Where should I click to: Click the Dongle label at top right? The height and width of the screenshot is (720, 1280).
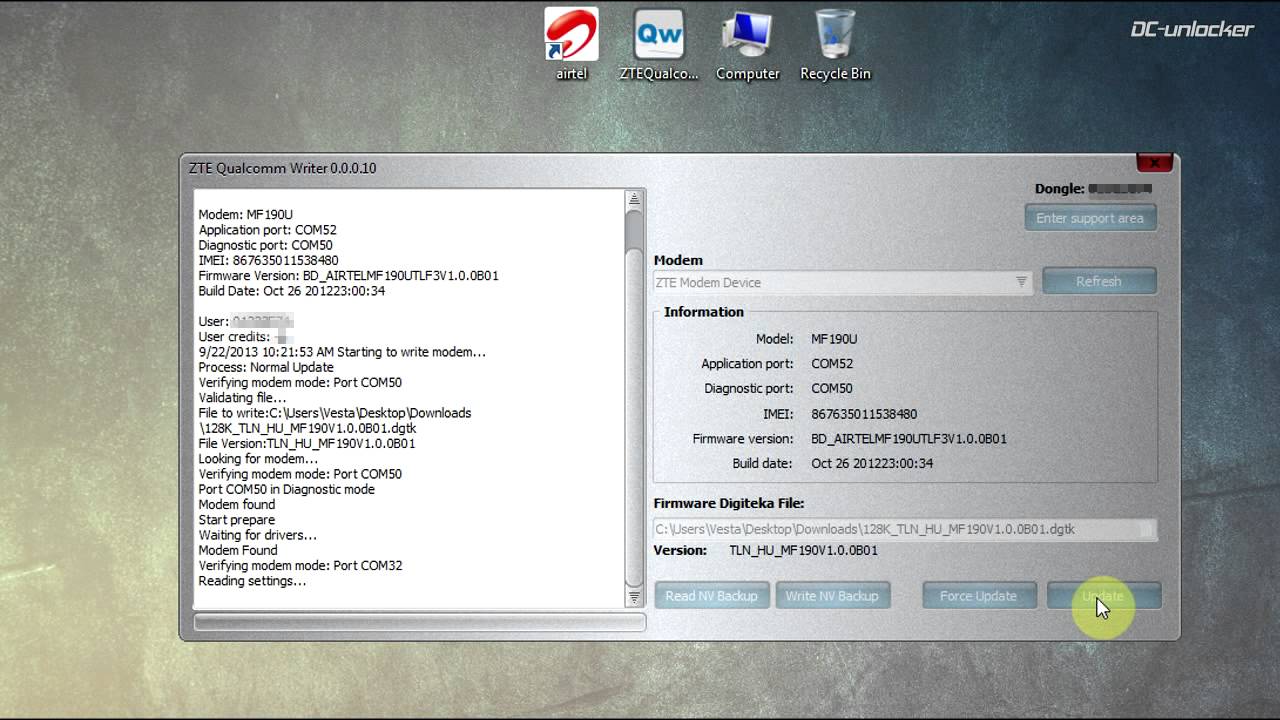click(x=1060, y=188)
